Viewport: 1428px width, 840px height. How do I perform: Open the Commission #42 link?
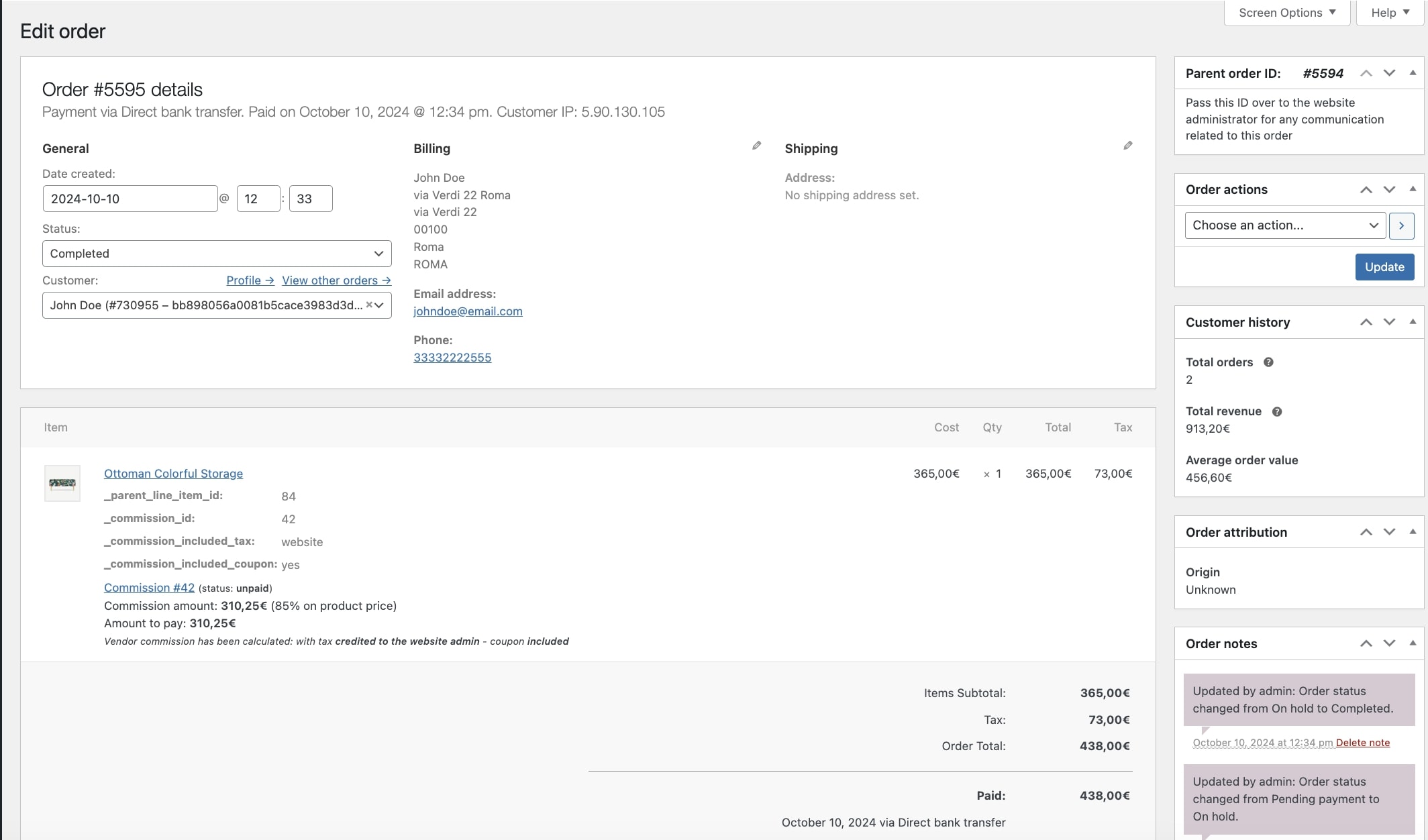click(149, 588)
